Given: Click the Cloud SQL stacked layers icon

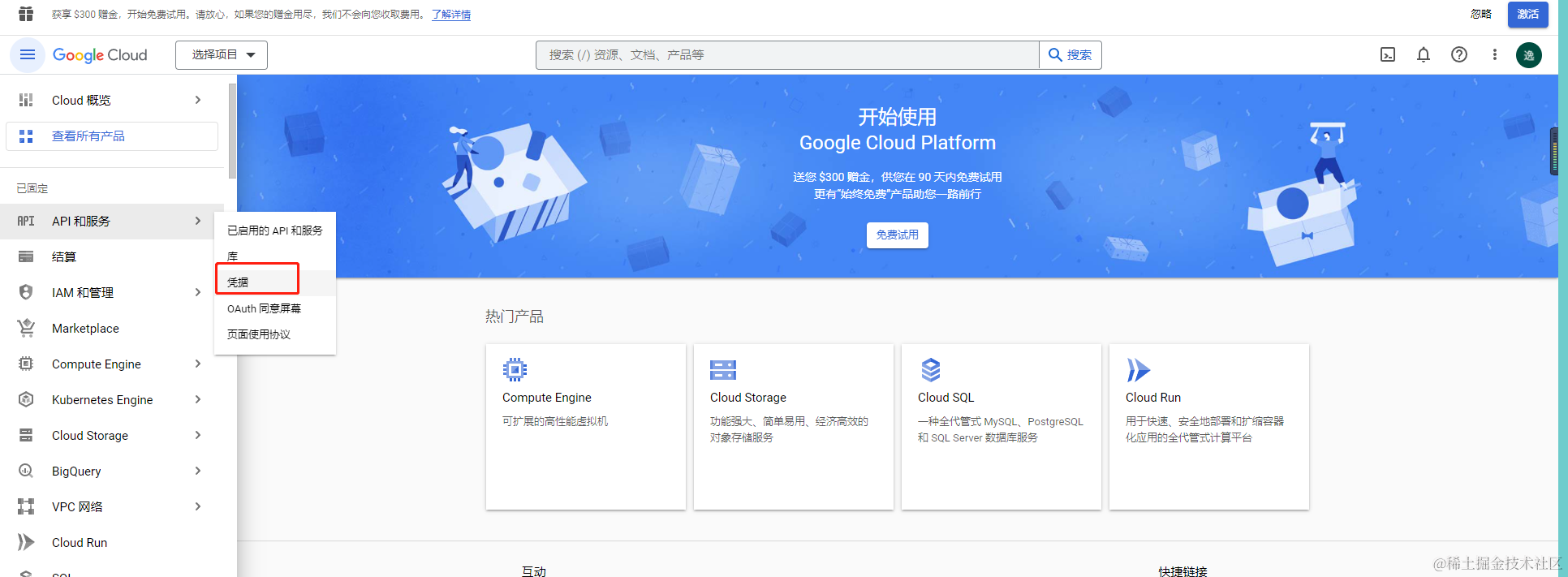Looking at the screenshot, I should tap(930, 370).
